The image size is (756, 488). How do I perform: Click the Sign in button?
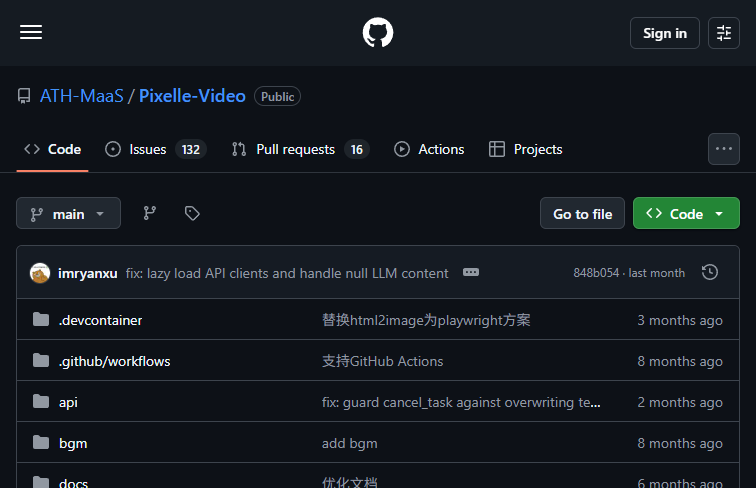[x=664, y=33]
